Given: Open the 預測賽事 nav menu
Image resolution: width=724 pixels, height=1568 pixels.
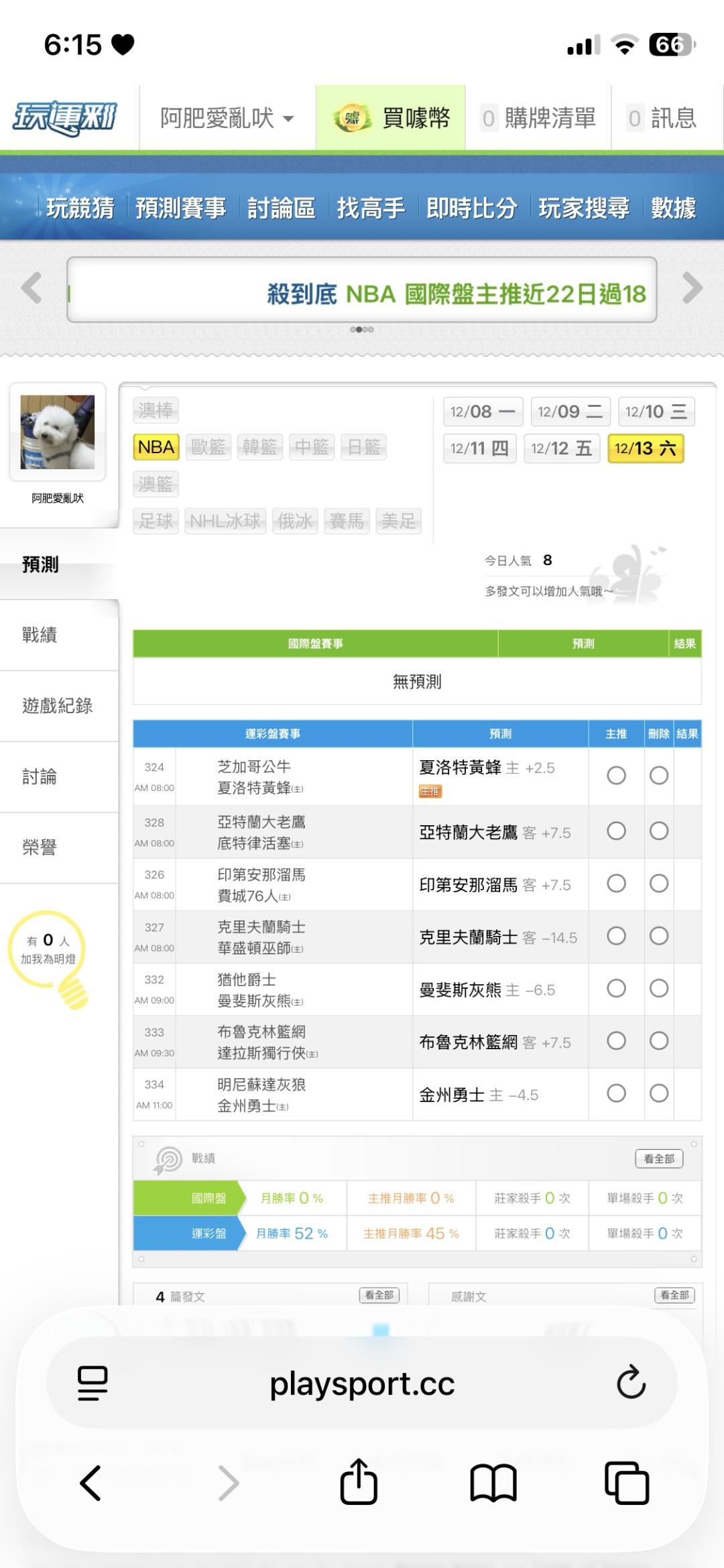Looking at the screenshot, I should [181, 208].
